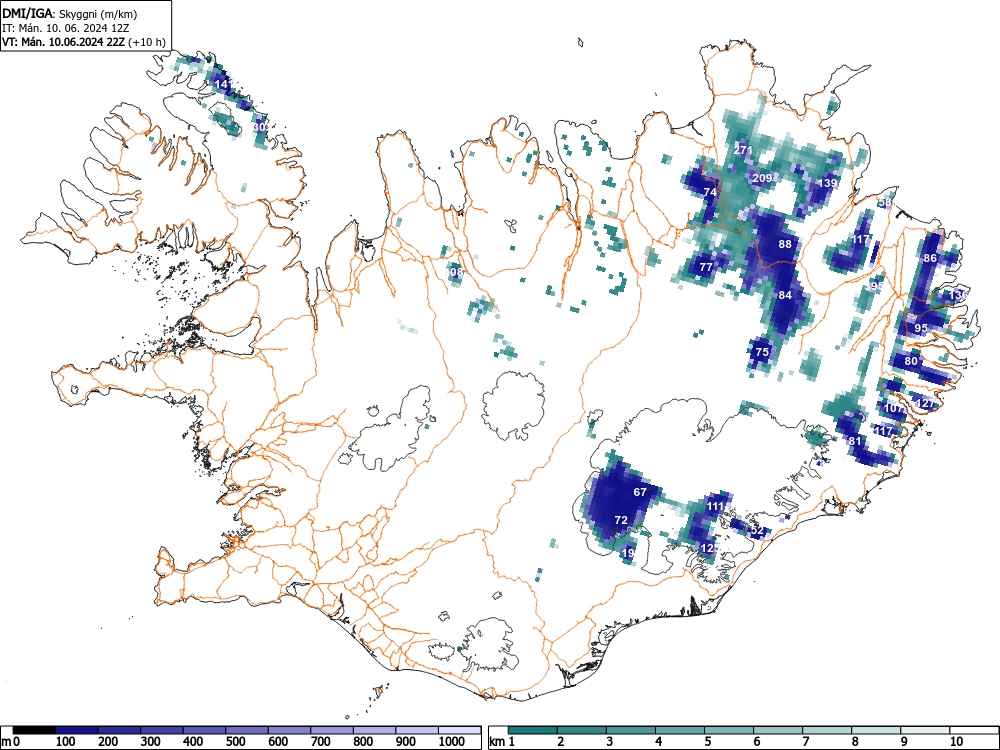Select the 67 value on the glacier

click(x=640, y=492)
